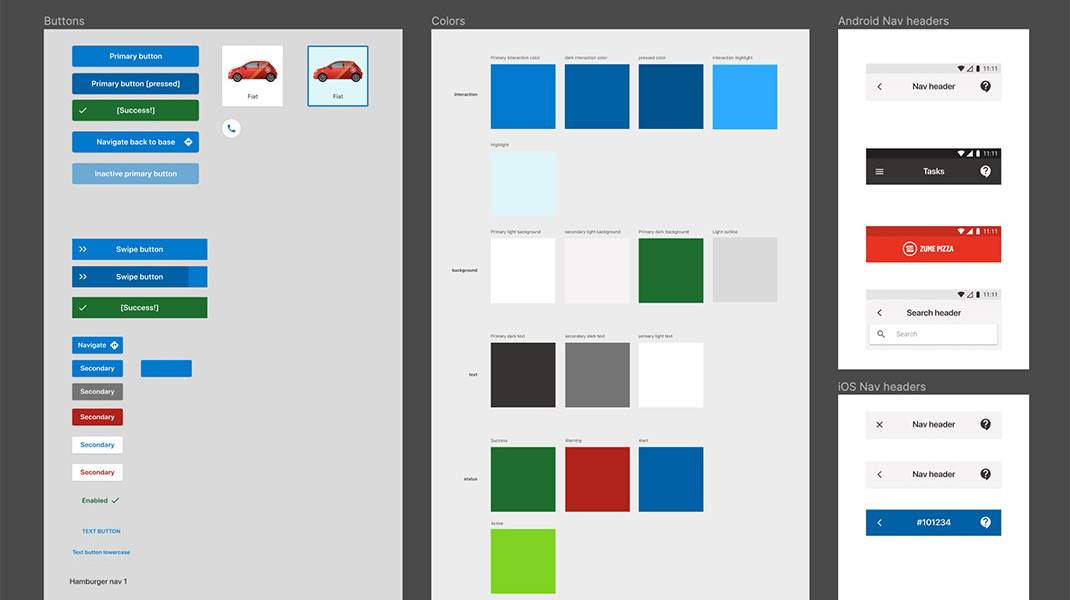The image size is (1070, 600).
Task: Click the Text button lowercase link
Action: [101, 552]
